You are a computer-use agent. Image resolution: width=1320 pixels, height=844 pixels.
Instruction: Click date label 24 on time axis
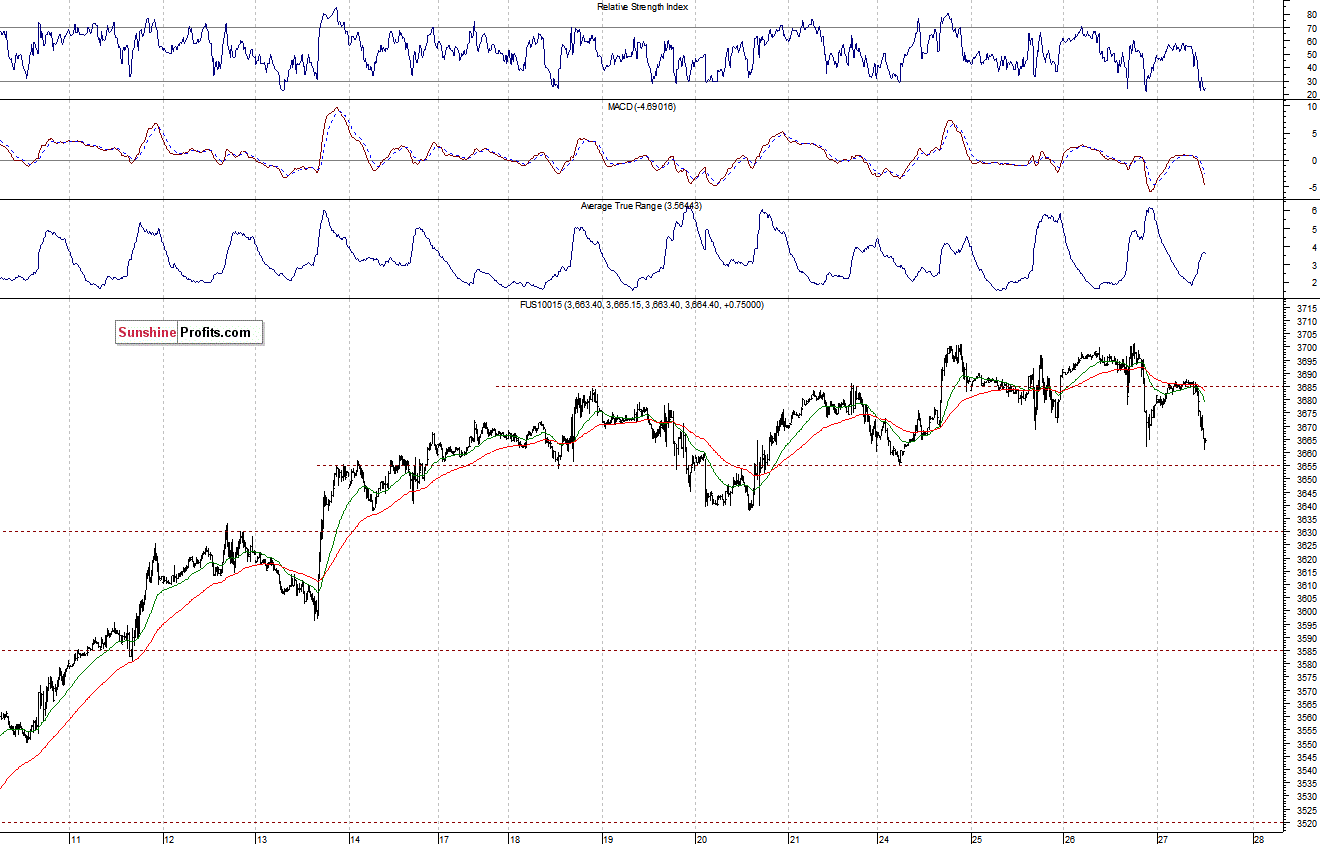click(x=884, y=839)
